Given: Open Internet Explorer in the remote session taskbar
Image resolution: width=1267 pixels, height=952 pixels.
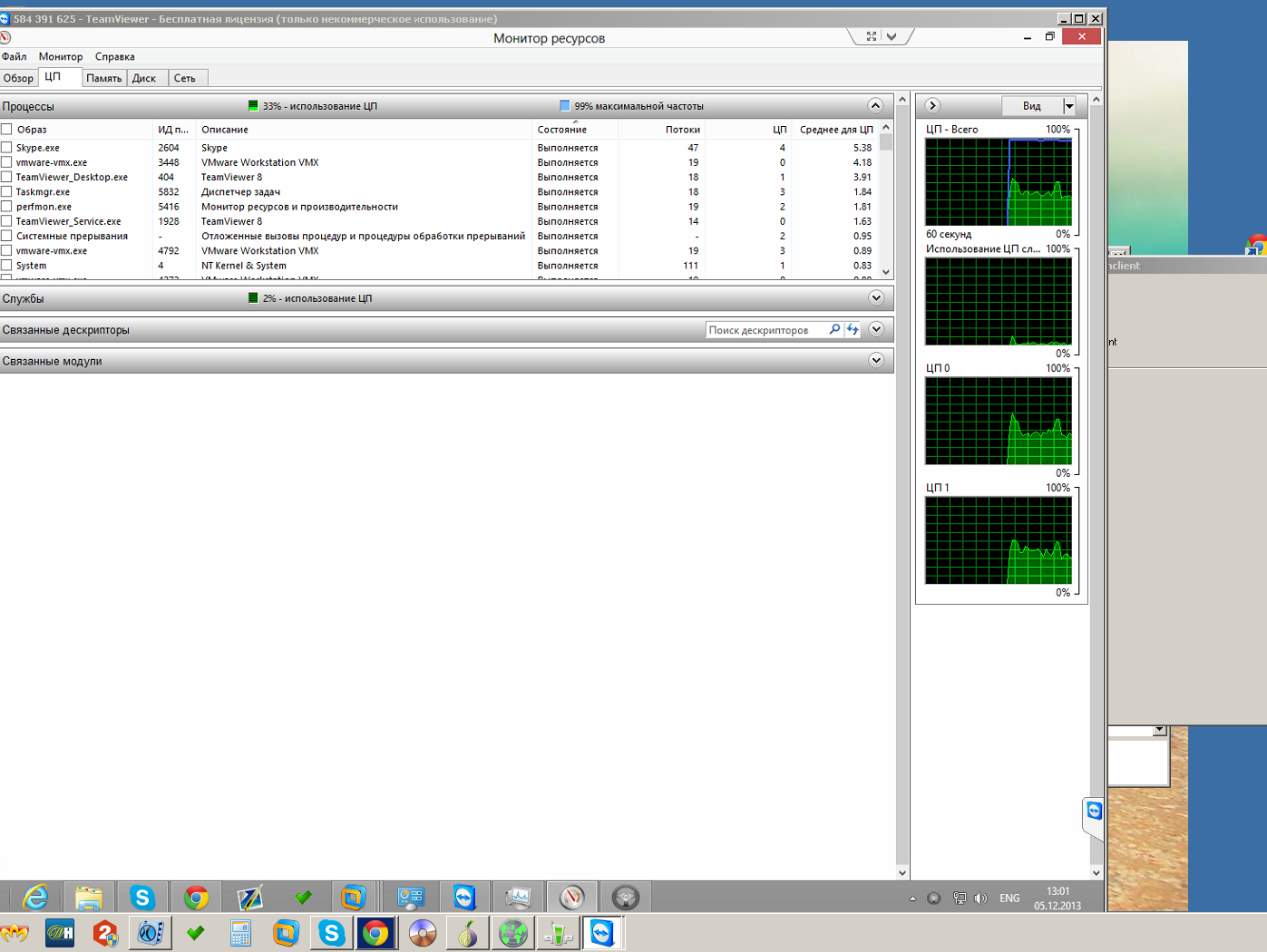Looking at the screenshot, I should point(35,898).
